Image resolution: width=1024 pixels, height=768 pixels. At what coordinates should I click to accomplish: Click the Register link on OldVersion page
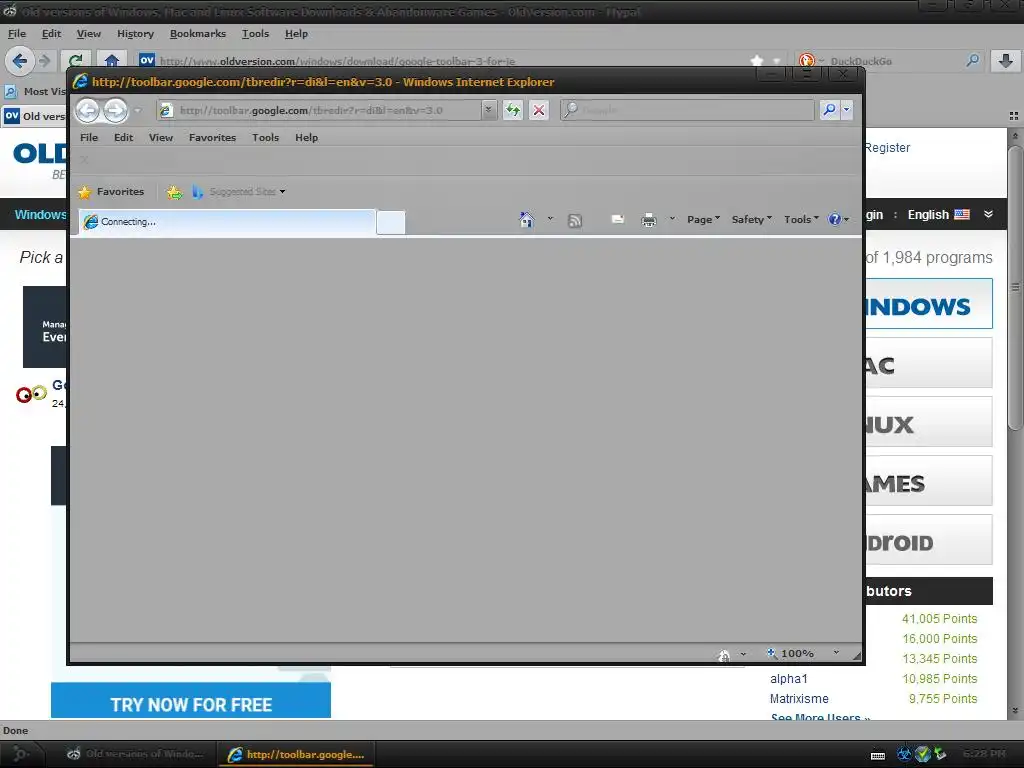click(887, 148)
